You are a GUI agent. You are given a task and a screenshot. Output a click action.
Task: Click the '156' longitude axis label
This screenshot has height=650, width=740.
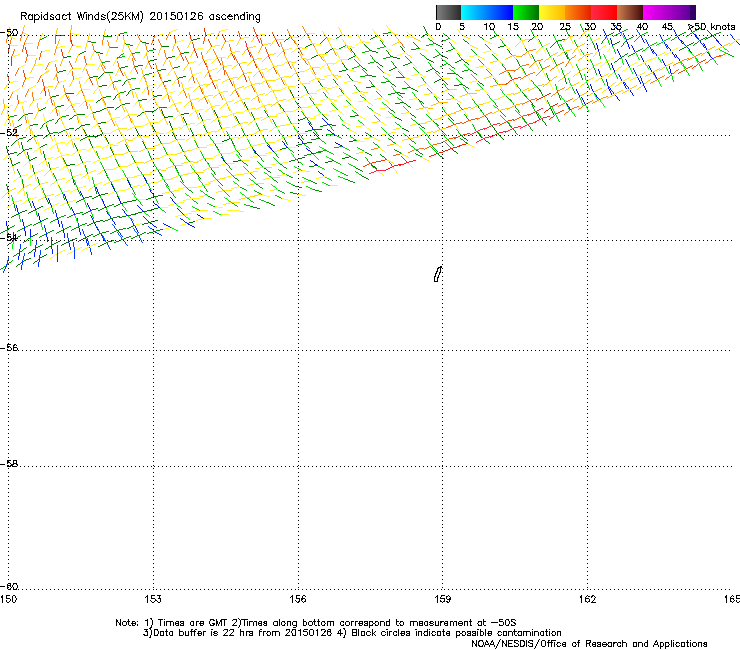[298, 599]
